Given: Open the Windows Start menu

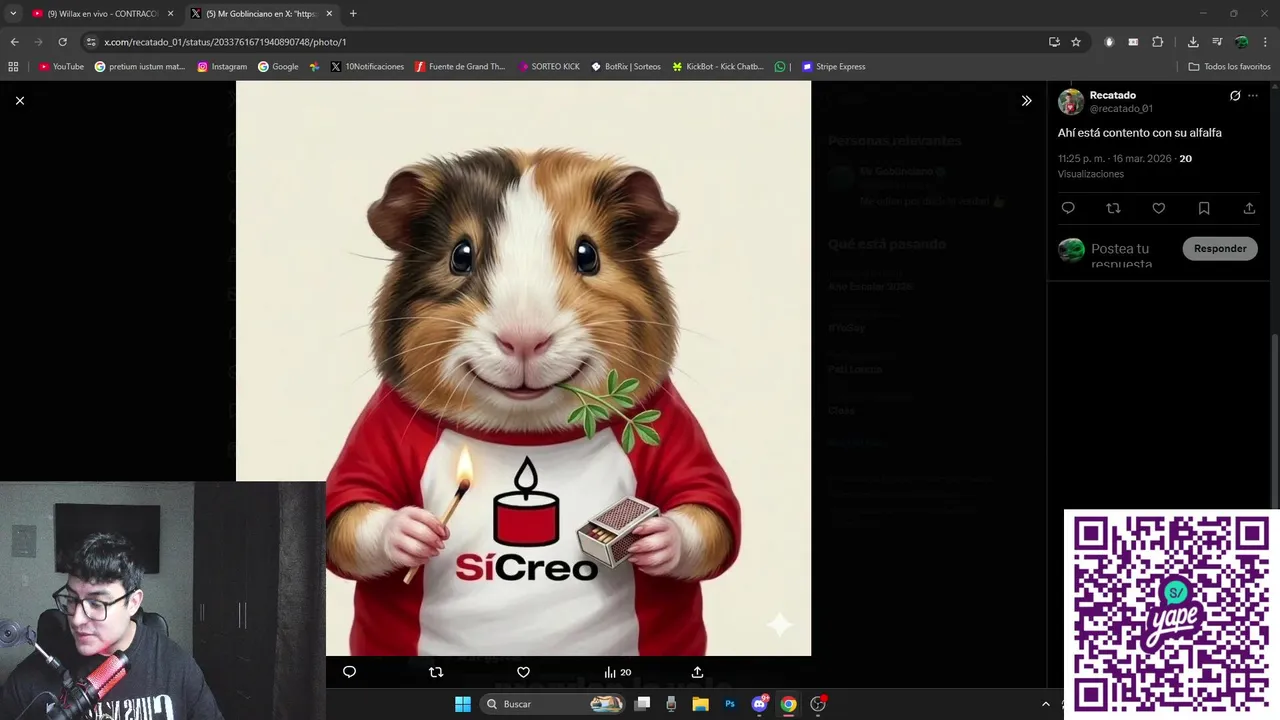Looking at the screenshot, I should point(463,704).
